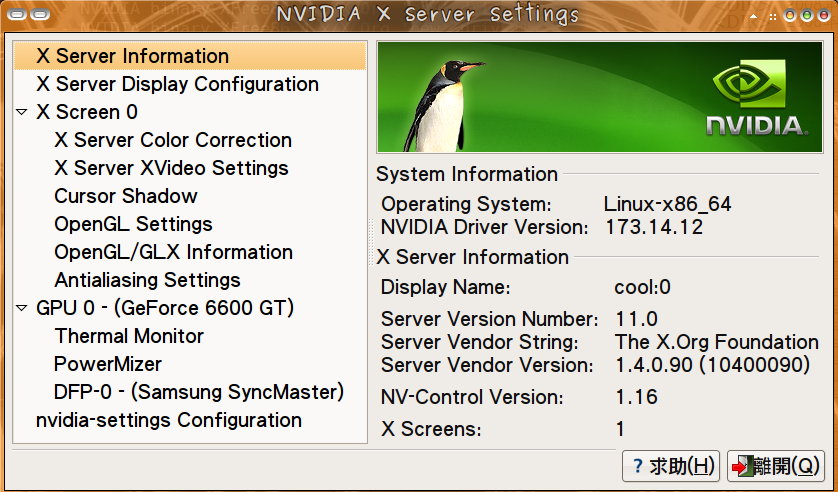Click the 'System Information' section heading
The image size is (838, 492).
467,175
